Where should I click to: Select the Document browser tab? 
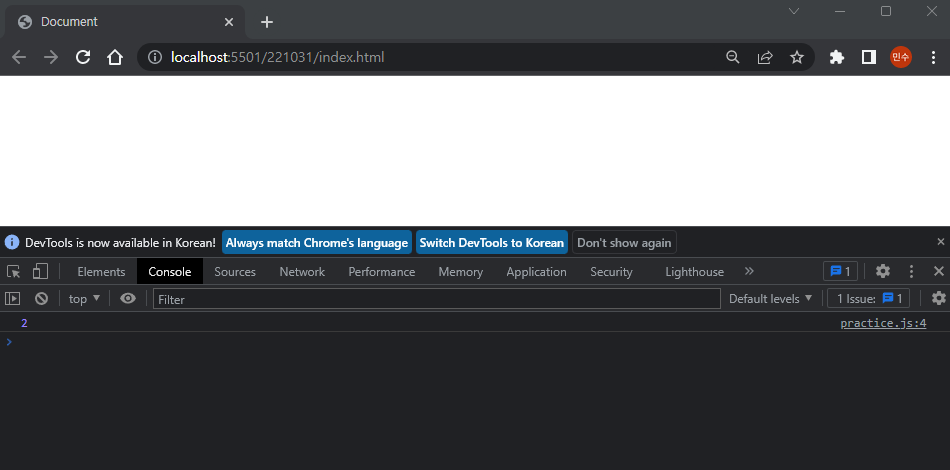(124, 22)
